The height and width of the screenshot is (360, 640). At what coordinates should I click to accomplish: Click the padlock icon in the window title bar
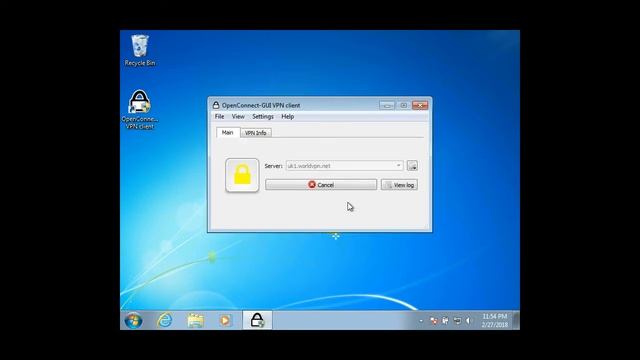tap(216, 105)
